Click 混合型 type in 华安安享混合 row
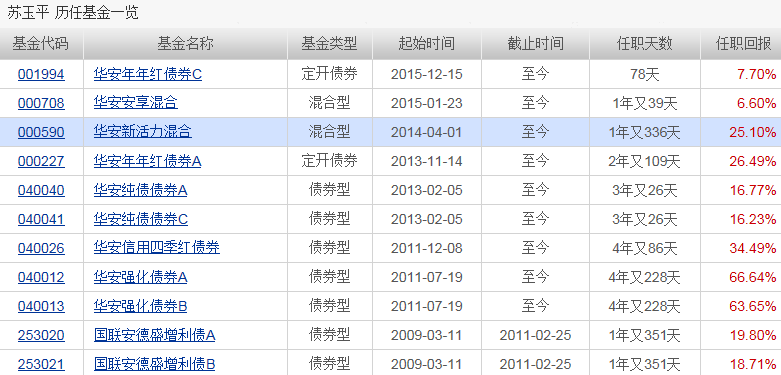781x375 pixels. [329, 103]
